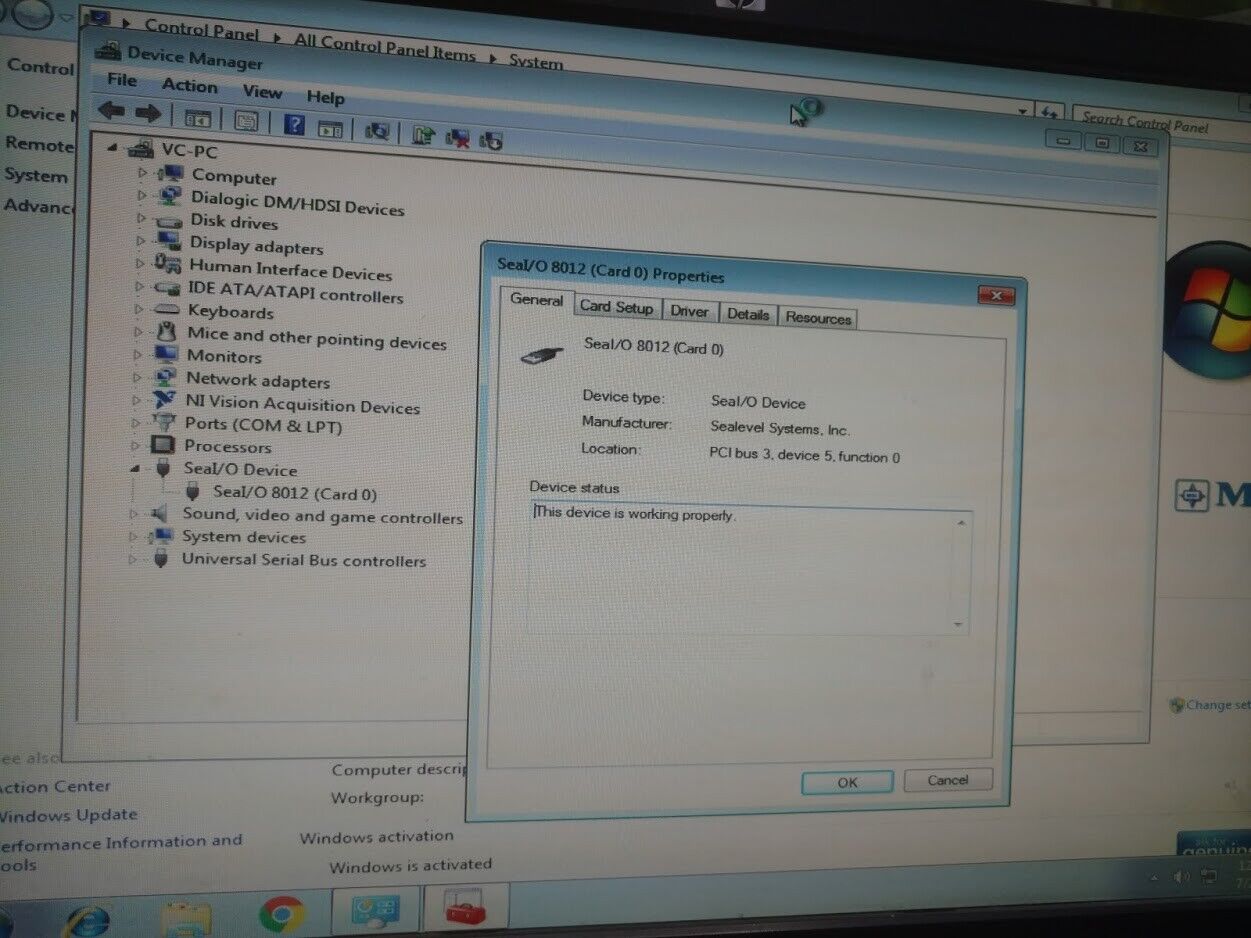Click the "Windows is activated" text
Viewport: 1251px width, 938px height.
click(x=411, y=865)
